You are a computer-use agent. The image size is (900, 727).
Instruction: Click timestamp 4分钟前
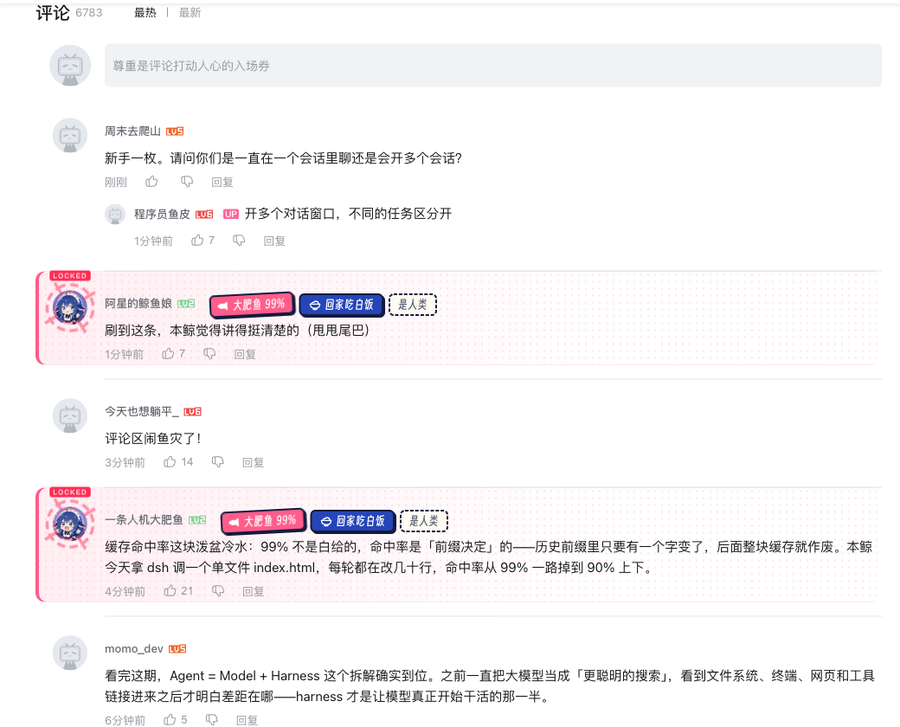tap(125, 591)
